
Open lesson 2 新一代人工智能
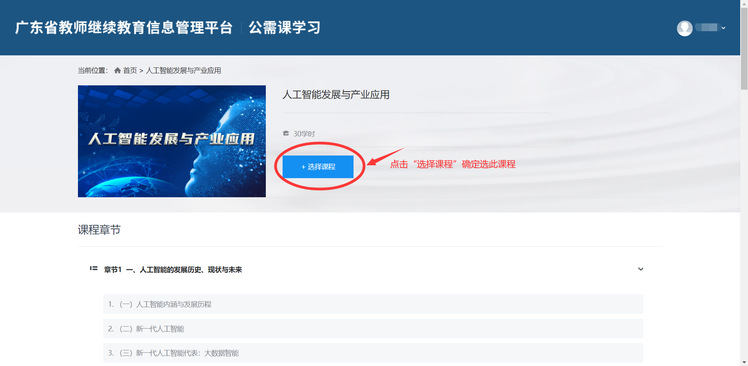click(x=373, y=329)
